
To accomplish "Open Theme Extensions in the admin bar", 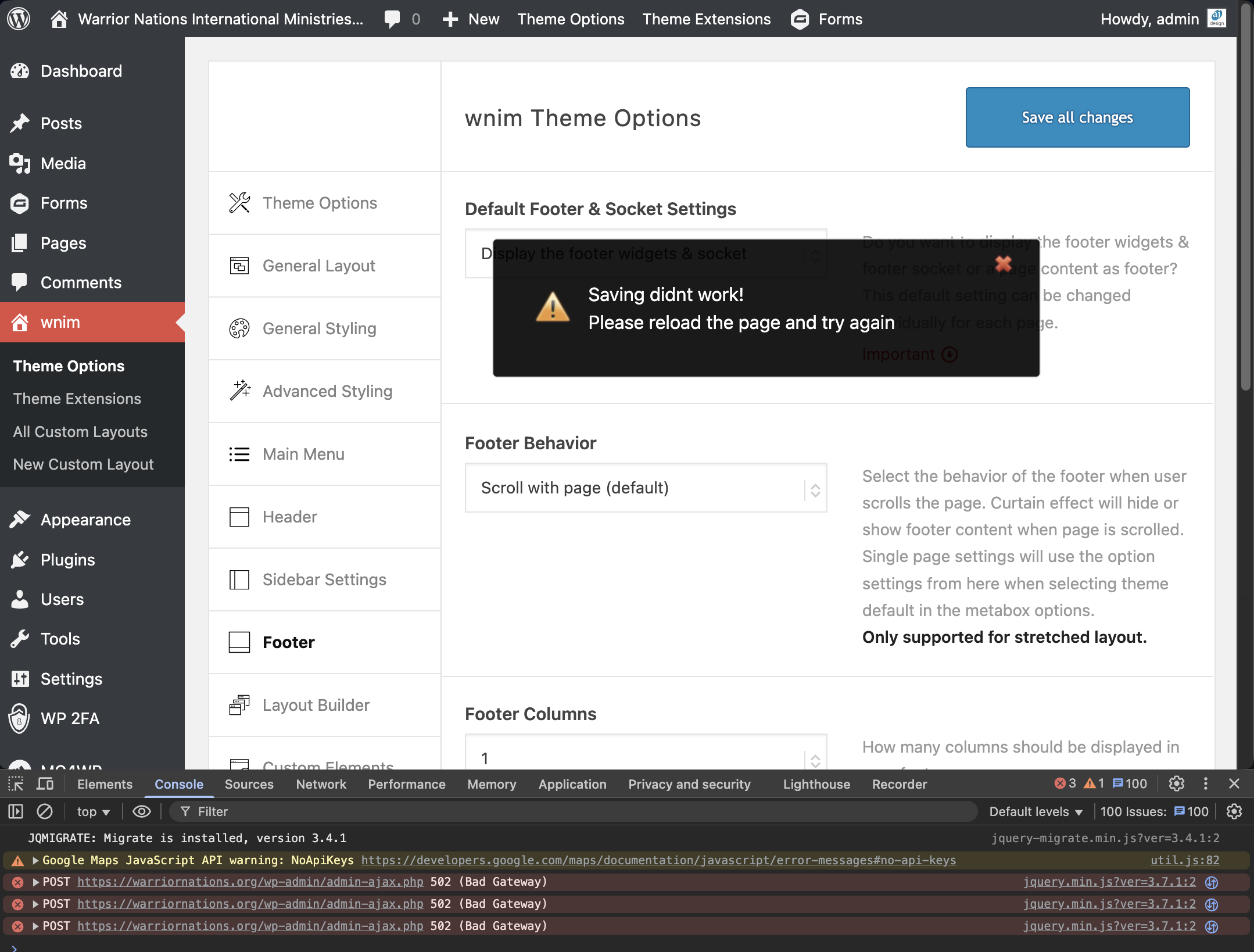I will [707, 19].
